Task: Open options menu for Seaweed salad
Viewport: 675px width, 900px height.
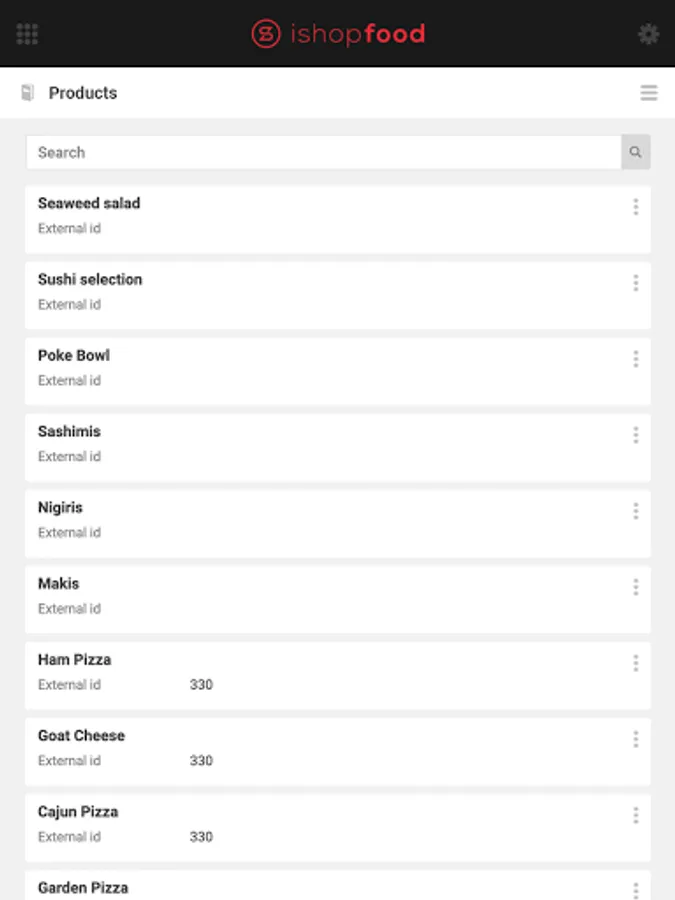Action: [635, 207]
